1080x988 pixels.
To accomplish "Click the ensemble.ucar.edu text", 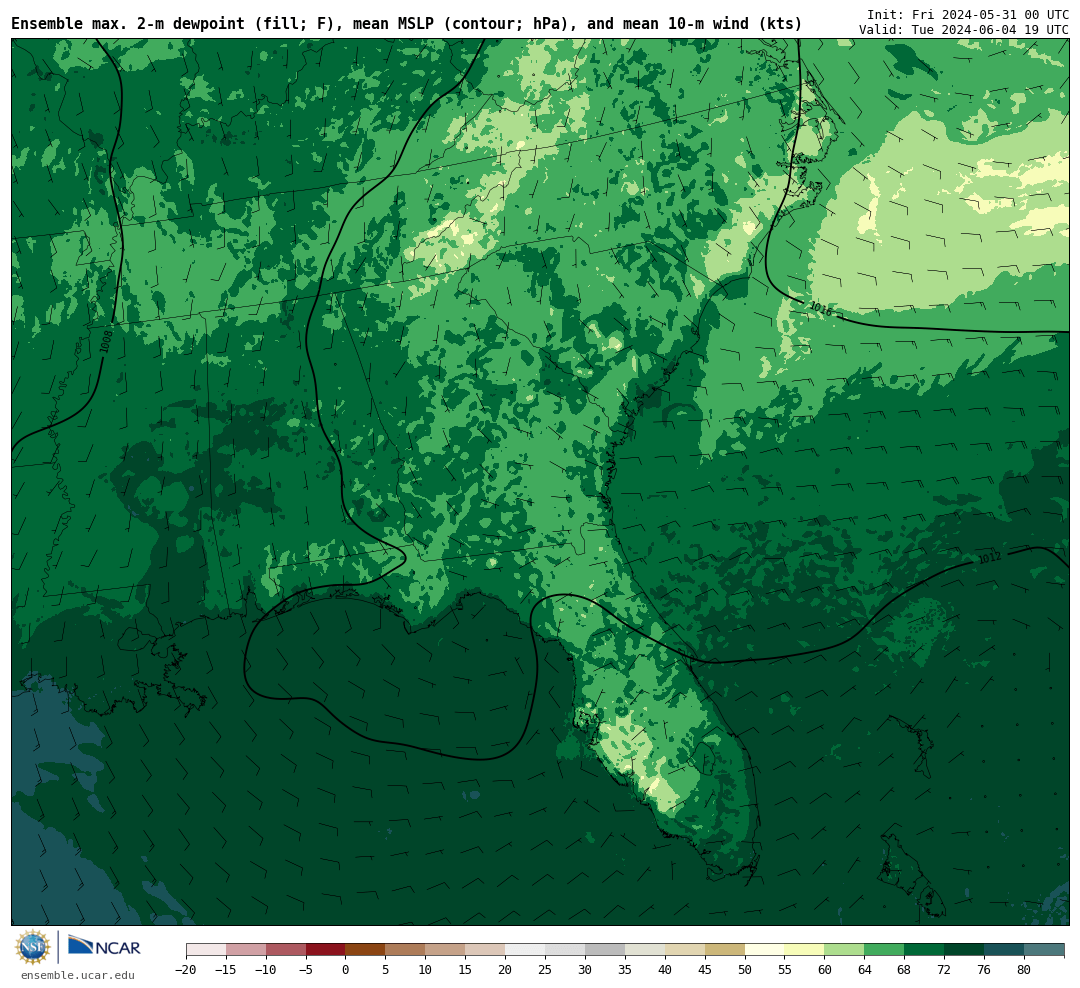I will pyautogui.click(x=78, y=975).
